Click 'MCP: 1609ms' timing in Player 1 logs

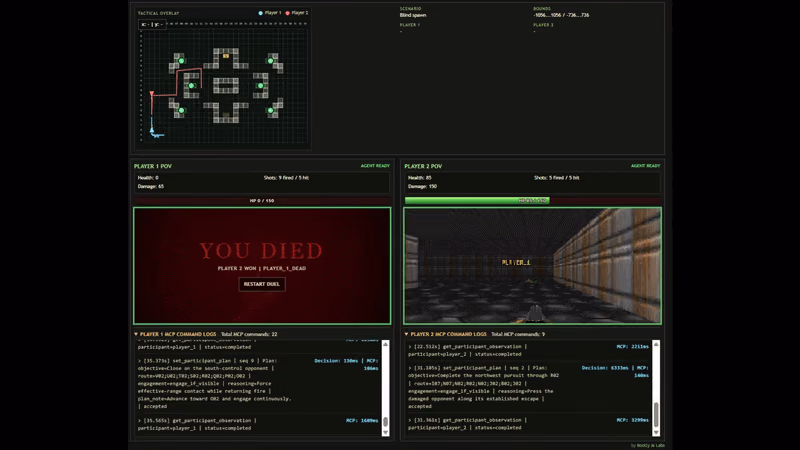[x=362, y=421]
